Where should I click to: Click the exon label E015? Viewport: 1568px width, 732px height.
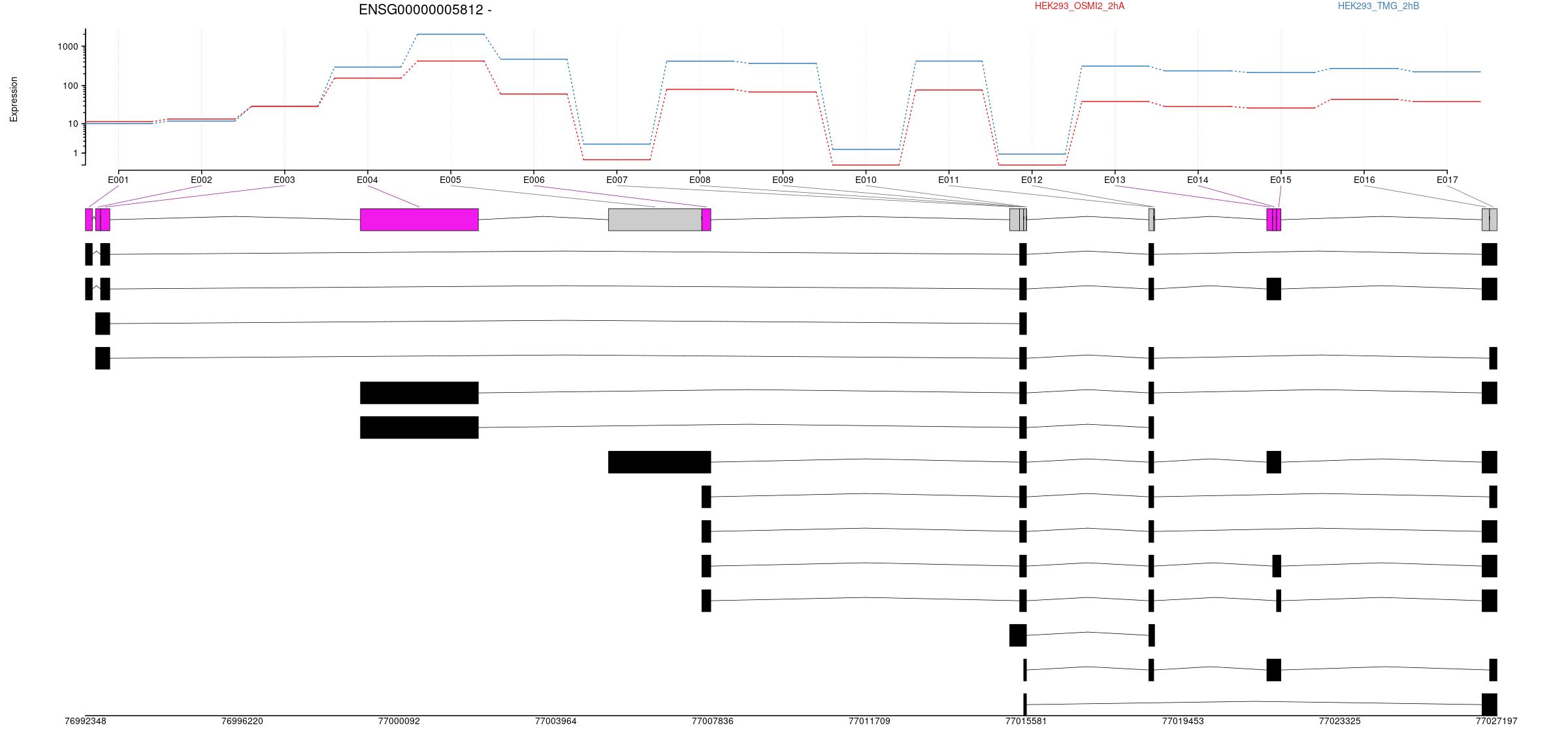[x=1281, y=180]
